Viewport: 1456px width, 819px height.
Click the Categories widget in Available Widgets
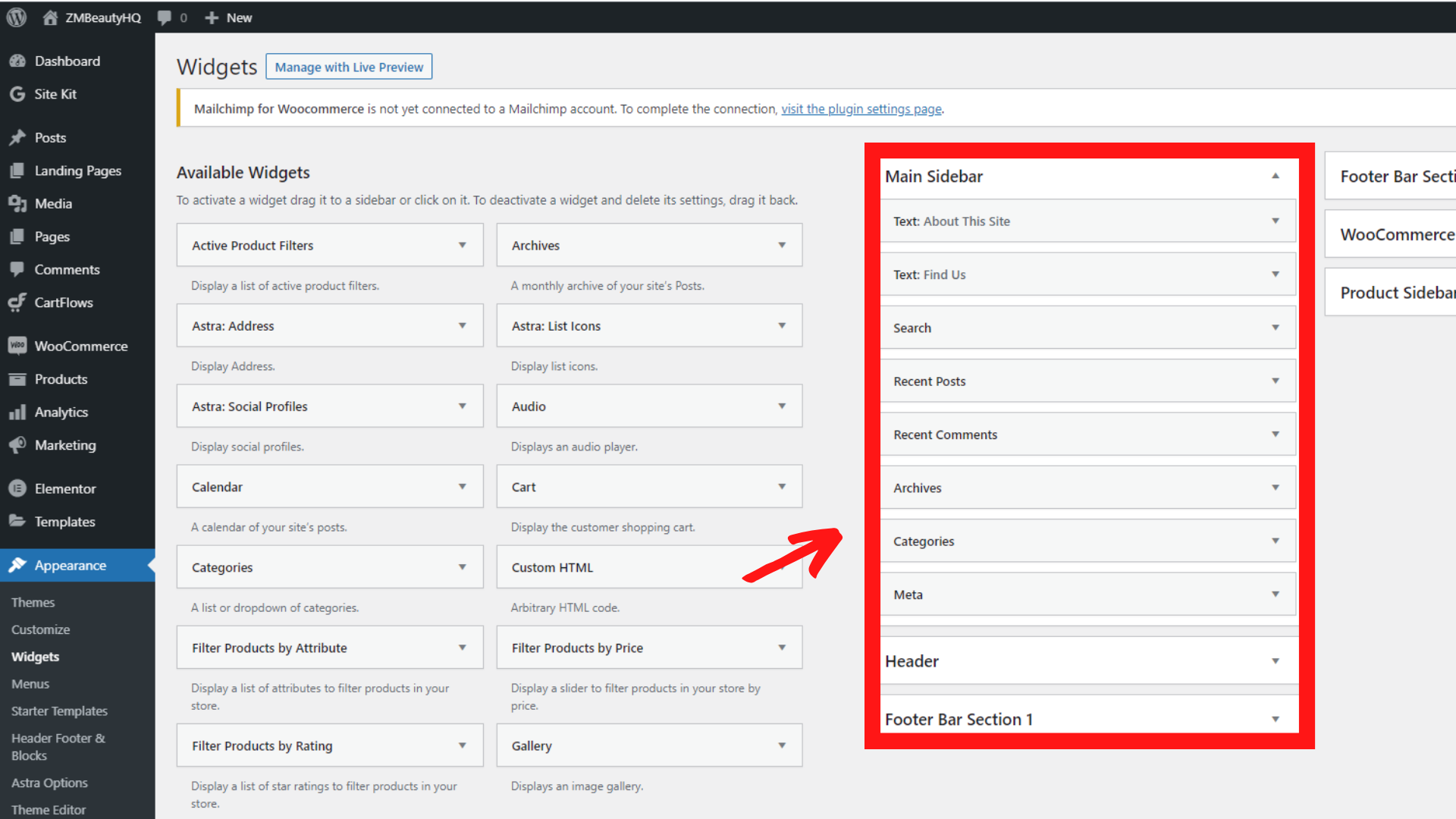pyautogui.click(x=330, y=567)
